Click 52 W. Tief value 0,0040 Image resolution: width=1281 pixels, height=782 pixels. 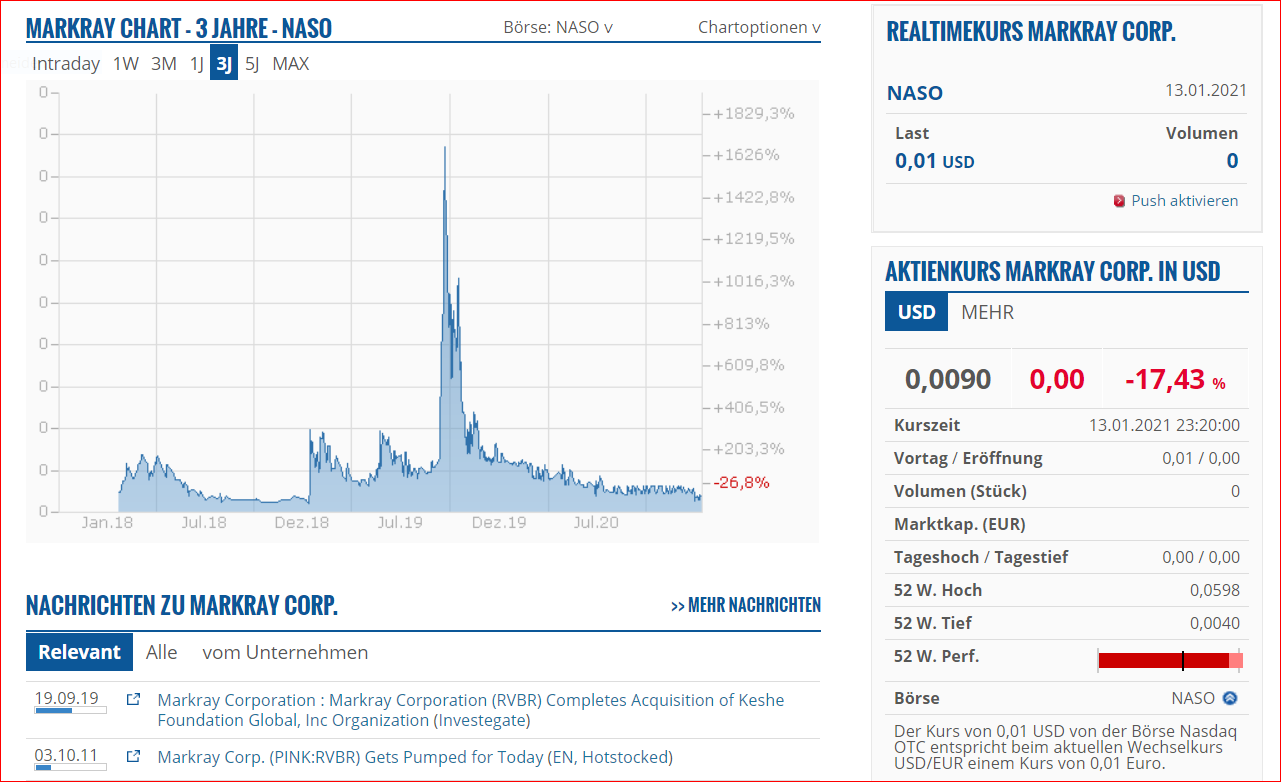1215,623
